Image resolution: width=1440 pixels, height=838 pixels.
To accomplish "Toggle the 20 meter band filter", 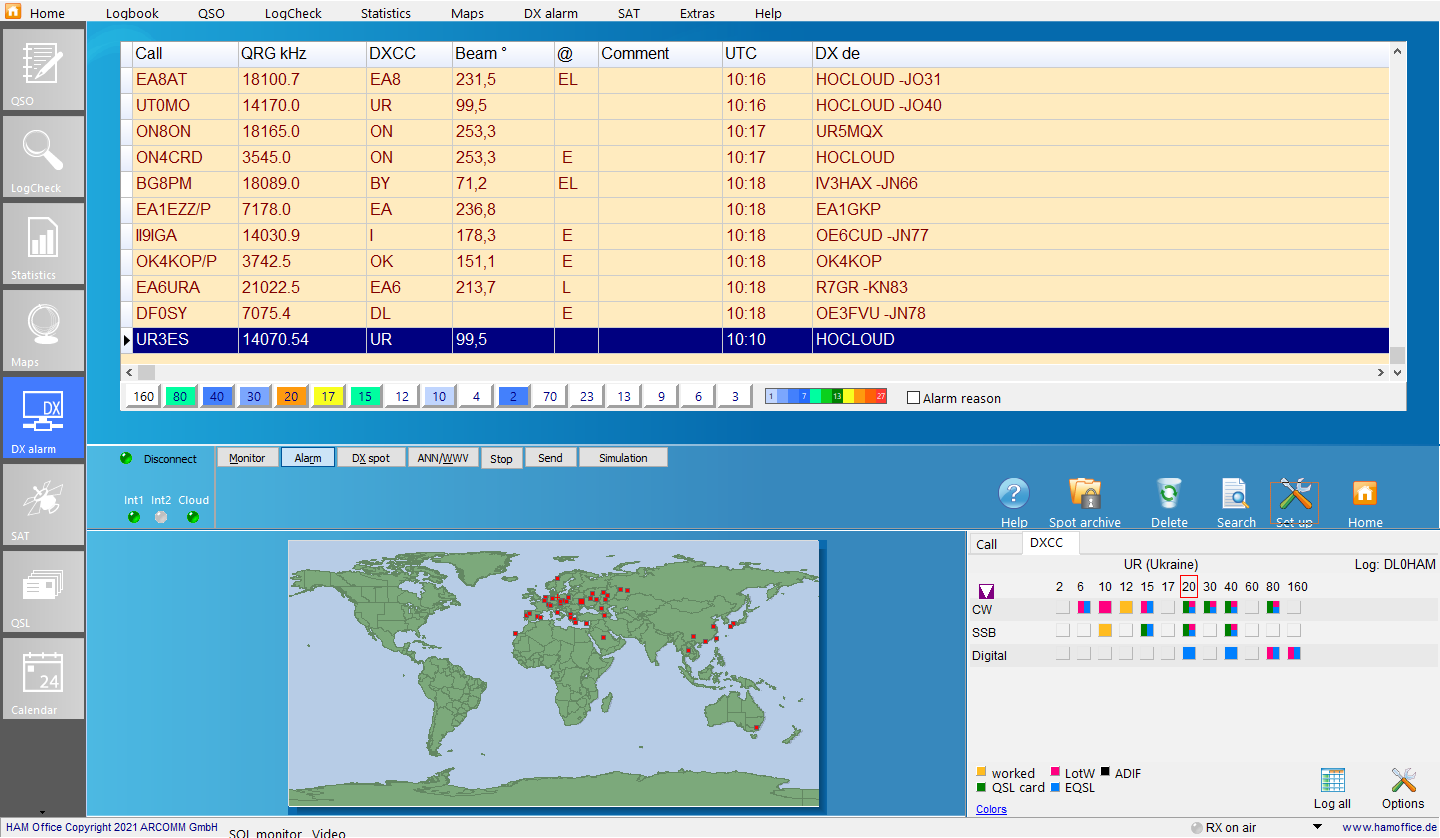I will [x=291, y=397].
